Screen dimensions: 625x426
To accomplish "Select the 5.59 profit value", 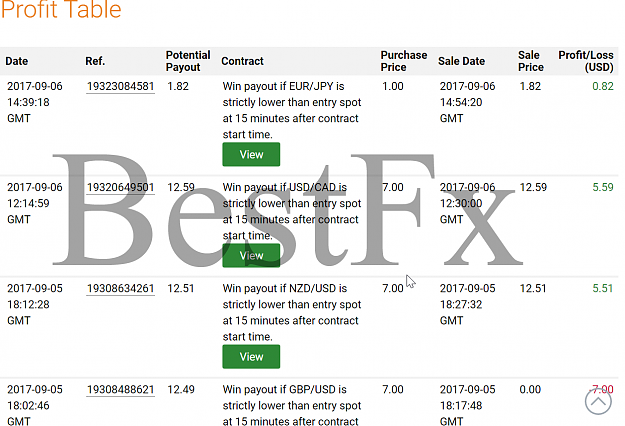I will (x=603, y=187).
